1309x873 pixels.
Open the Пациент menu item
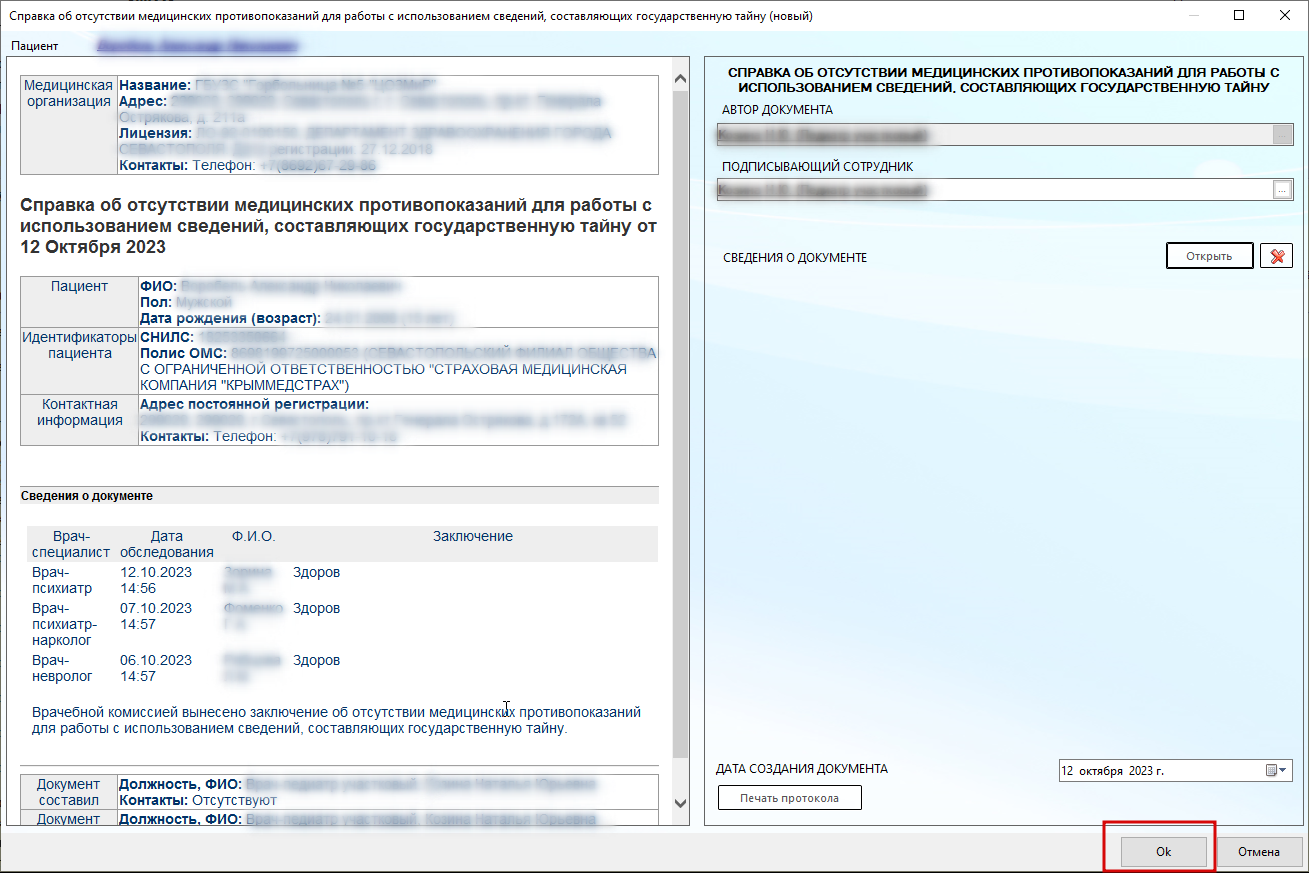click(x=35, y=46)
